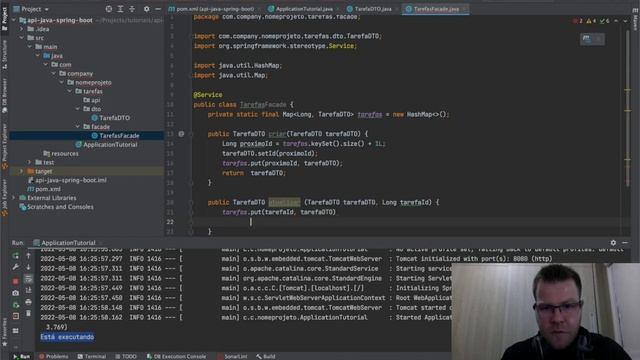Click Print console output icon
Screen dimensions: 640x360
[x=29, y=302]
